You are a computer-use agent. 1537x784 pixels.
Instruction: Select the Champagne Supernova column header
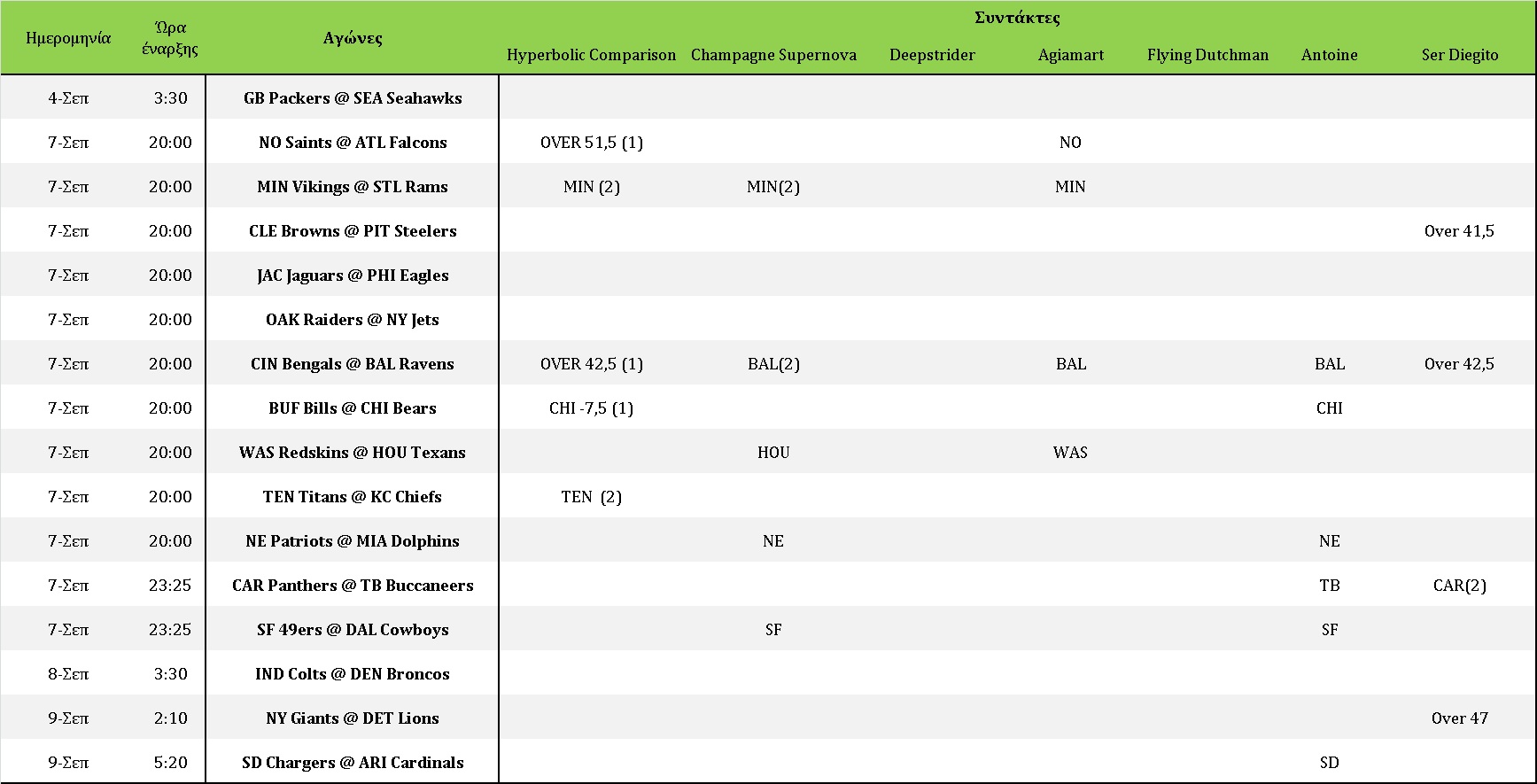773,55
